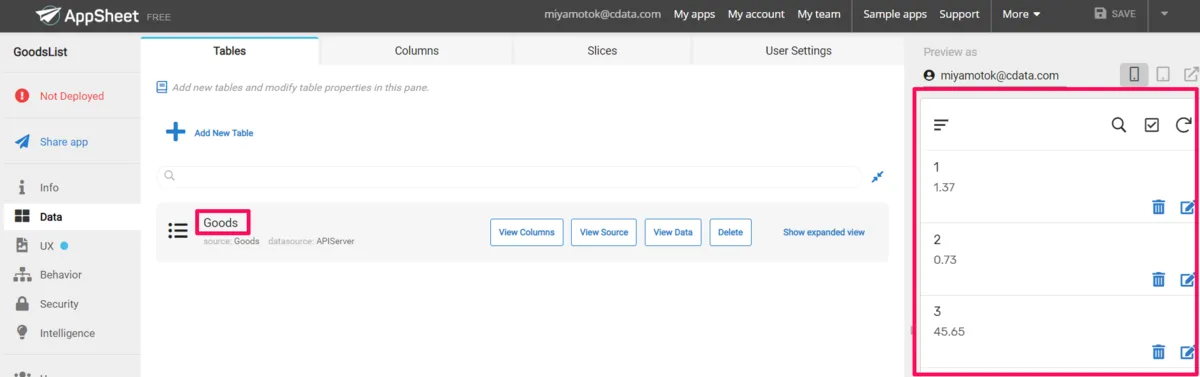Click the Goods table list icon
This screenshot has height=377, width=1200.
[x=178, y=231]
